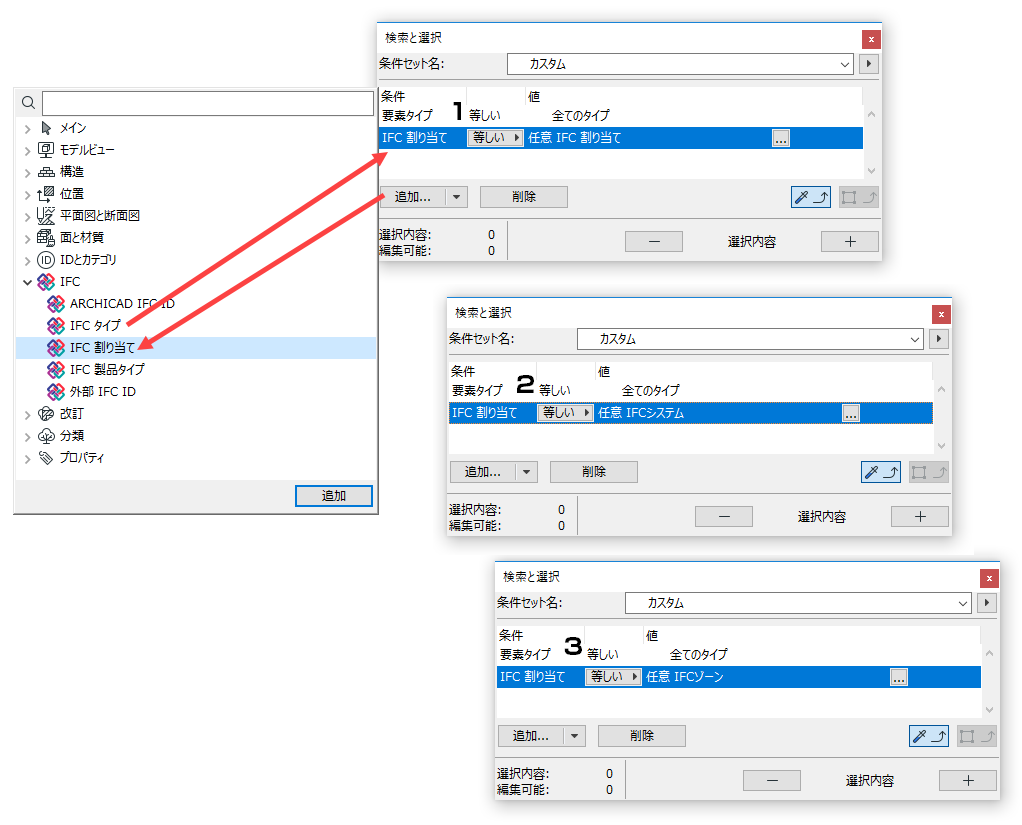The height and width of the screenshot is (825, 1022).
Task: Click the 削除 button in top dialog
Action: coord(523,196)
